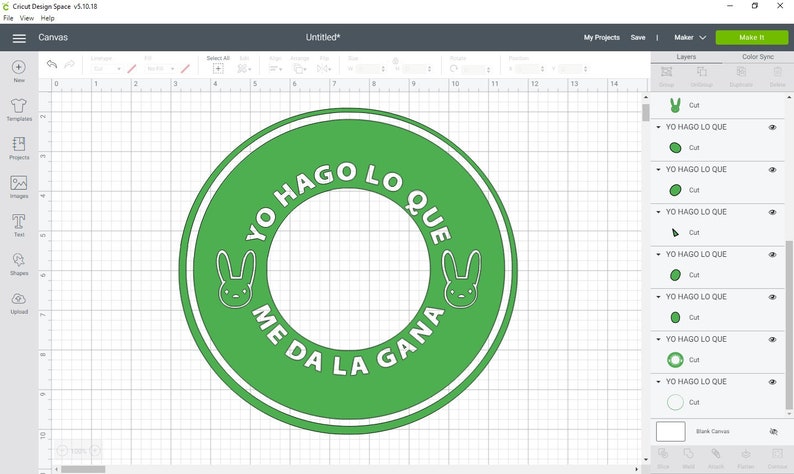
Task: Collapse the layer group with black arrow thumbnail
Action: pos(658,212)
